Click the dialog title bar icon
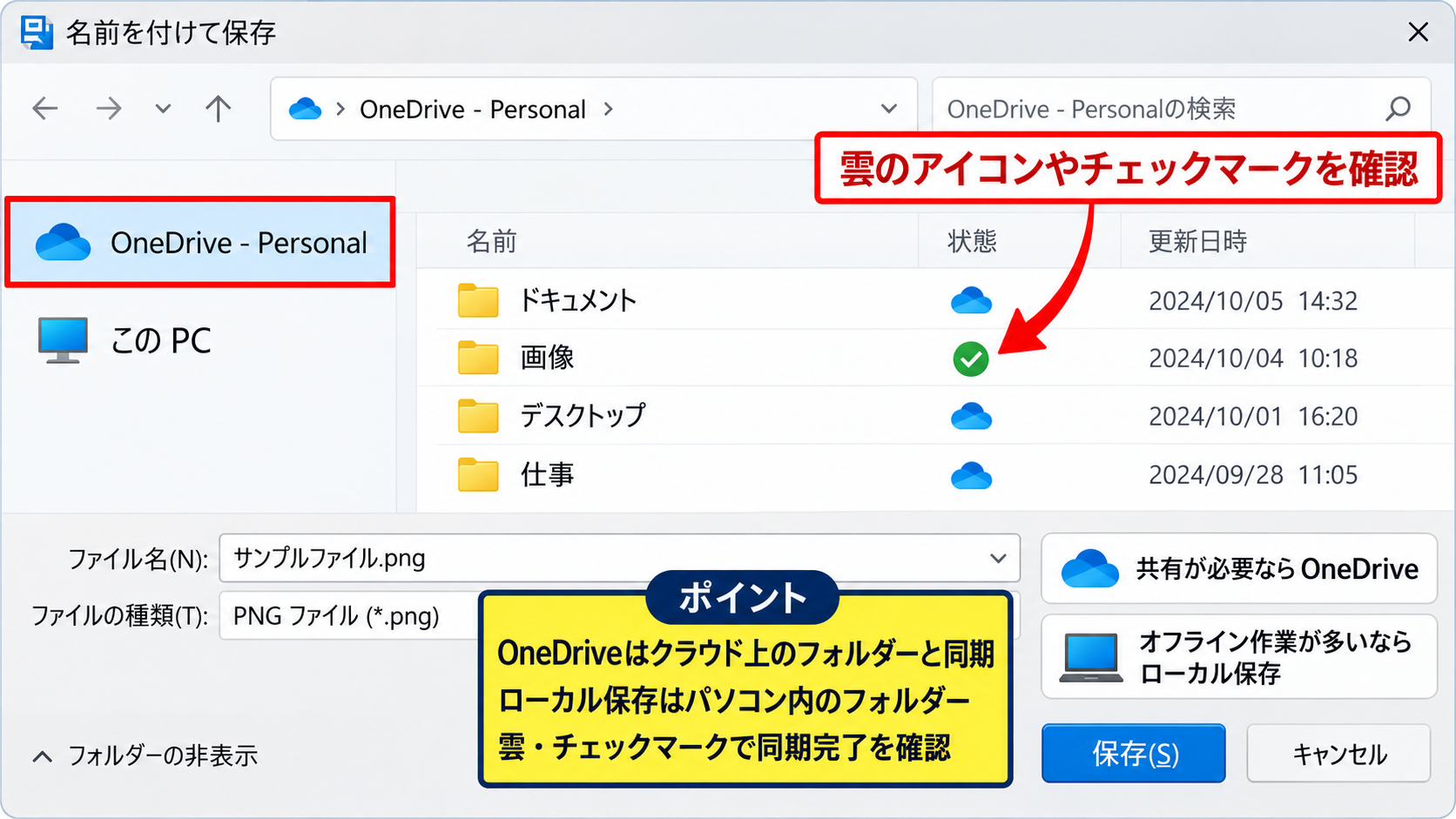The width and height of the screenshot is (1456, 819). click(x=37, y=32)
